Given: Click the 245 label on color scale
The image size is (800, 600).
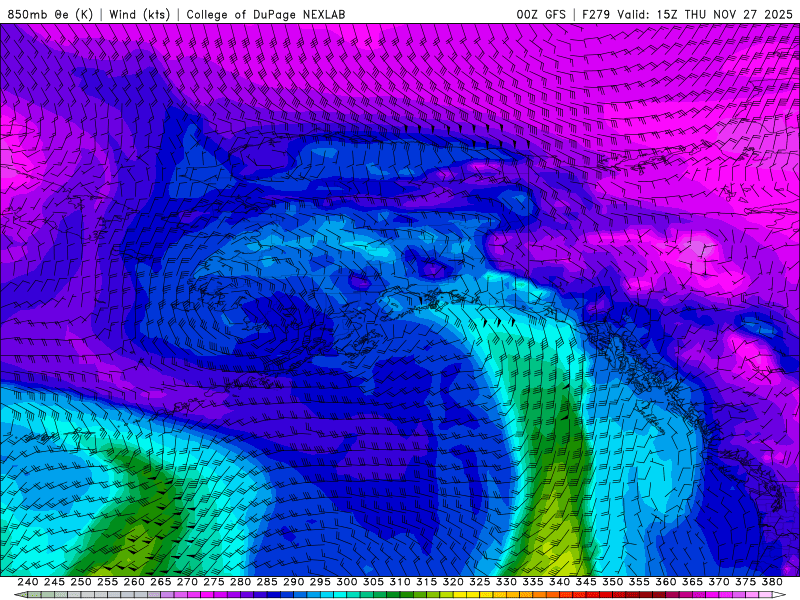Looking at the screenshot, I should point(54,582).
